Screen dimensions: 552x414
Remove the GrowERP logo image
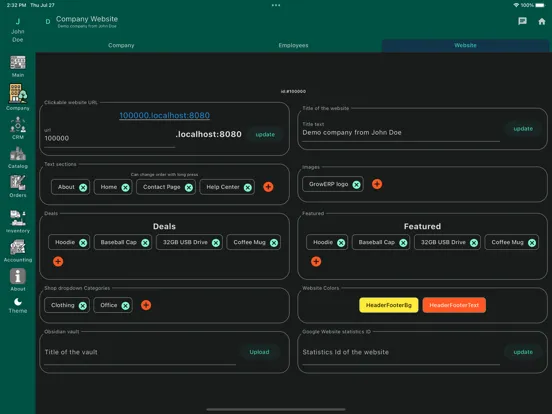[357, 184]
